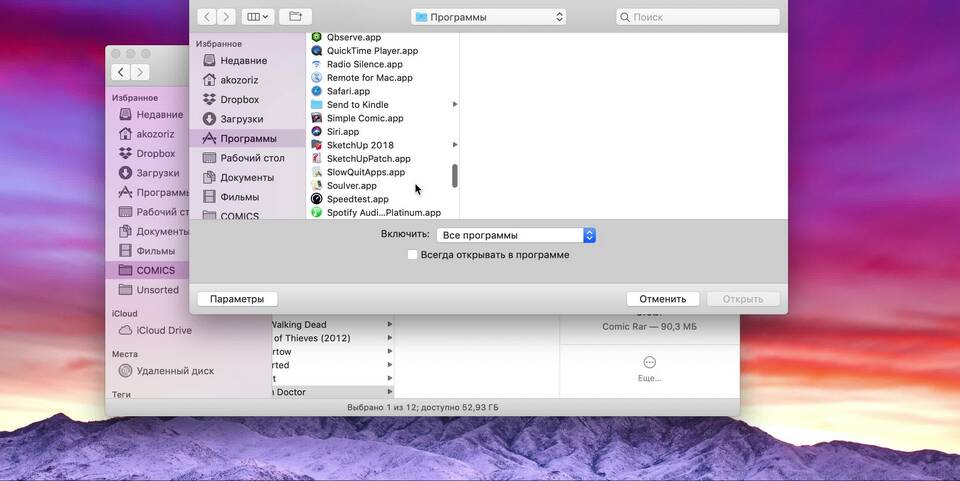The height and width of the screenshot is (481, 960).
Task: Select Фильмы in background Finder sidebar
Action: click(x=147, y=251)
